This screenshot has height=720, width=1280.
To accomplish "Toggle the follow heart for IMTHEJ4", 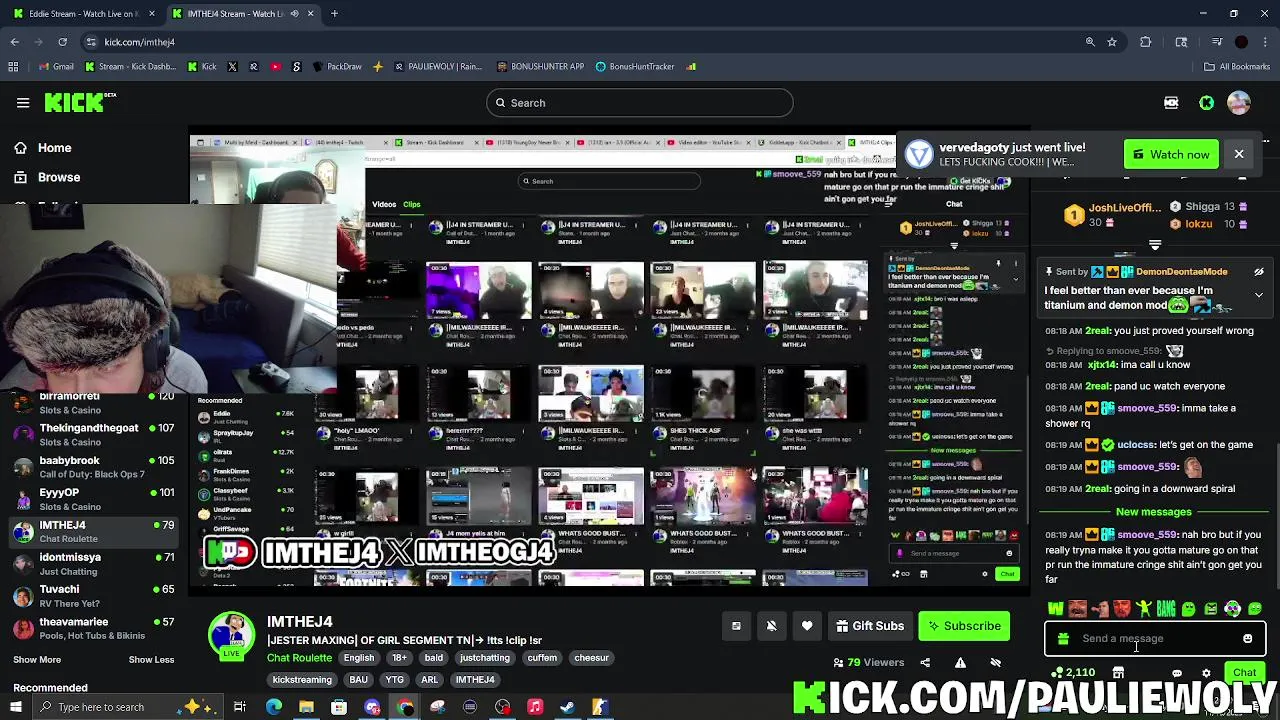I will (807, 626).
